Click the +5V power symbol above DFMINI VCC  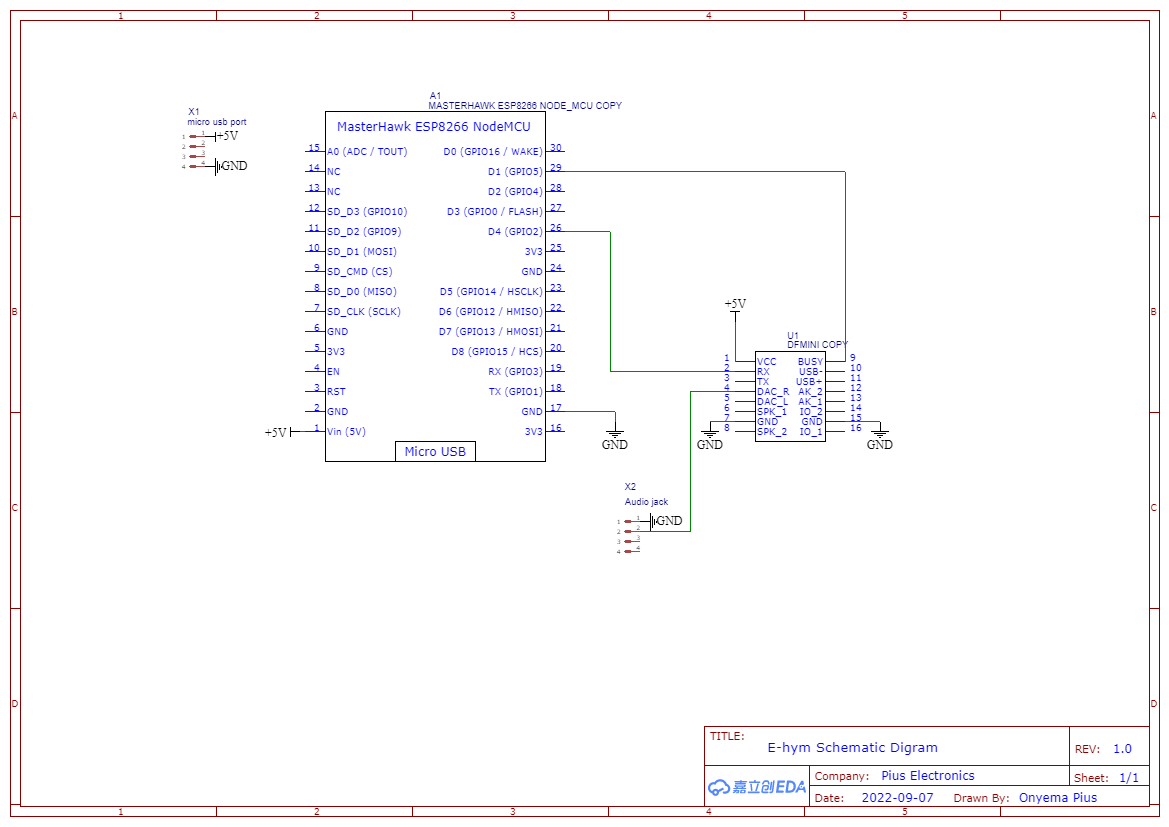click(737, 304)
